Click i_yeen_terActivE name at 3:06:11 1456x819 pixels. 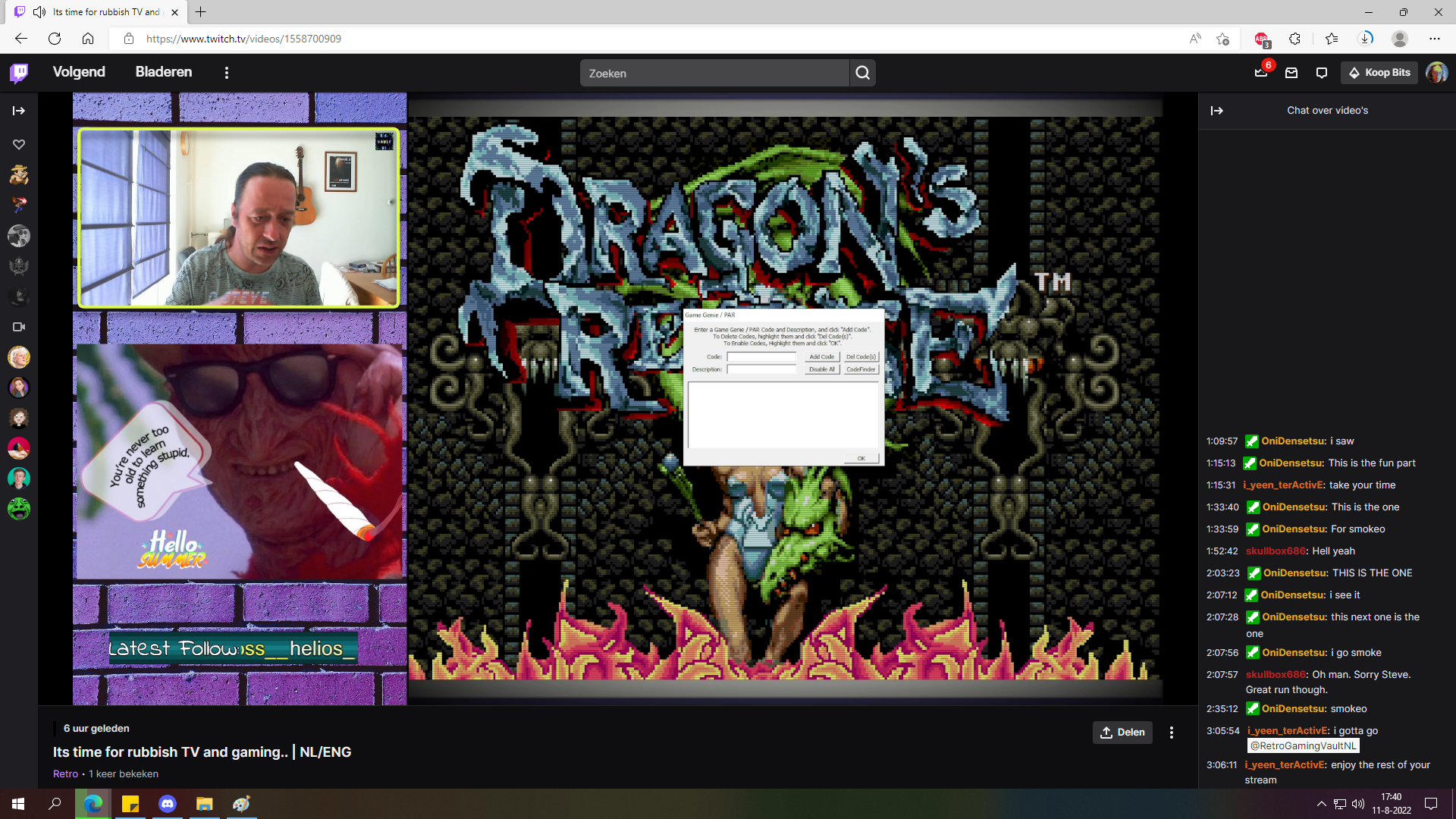(1285, 764)
